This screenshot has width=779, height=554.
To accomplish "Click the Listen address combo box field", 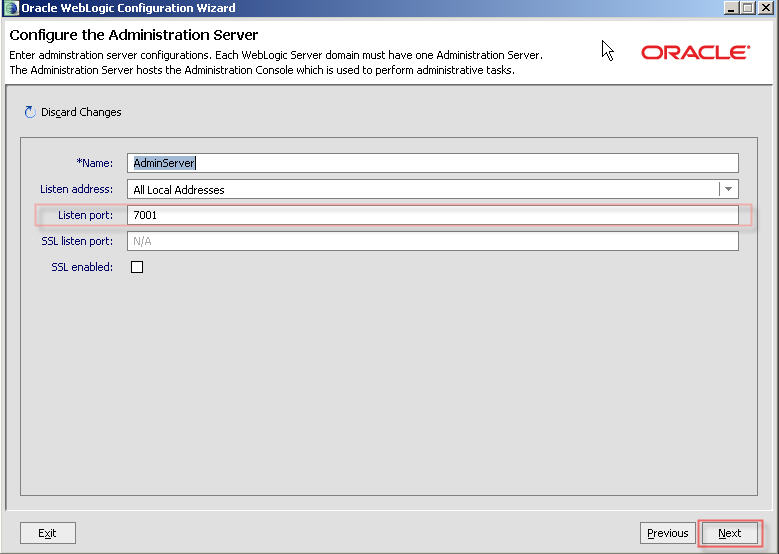I will click(x=433, y=189).
